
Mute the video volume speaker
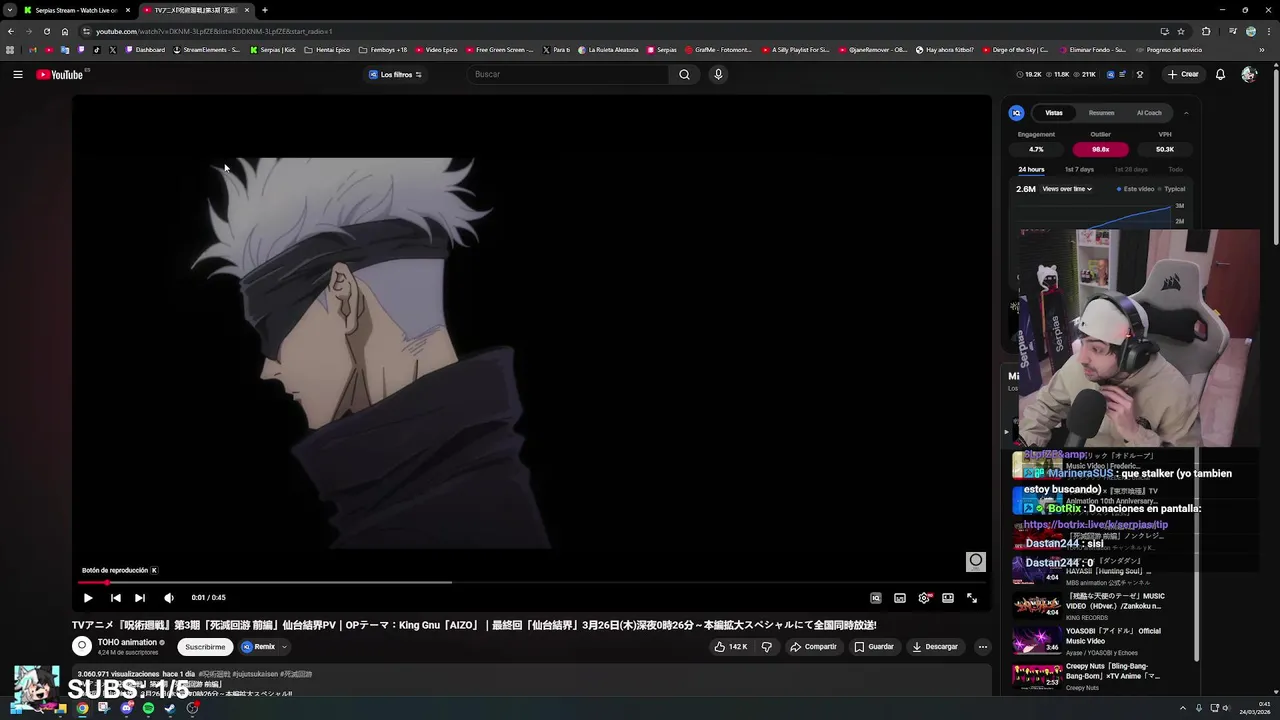click(x=169, y=598)
